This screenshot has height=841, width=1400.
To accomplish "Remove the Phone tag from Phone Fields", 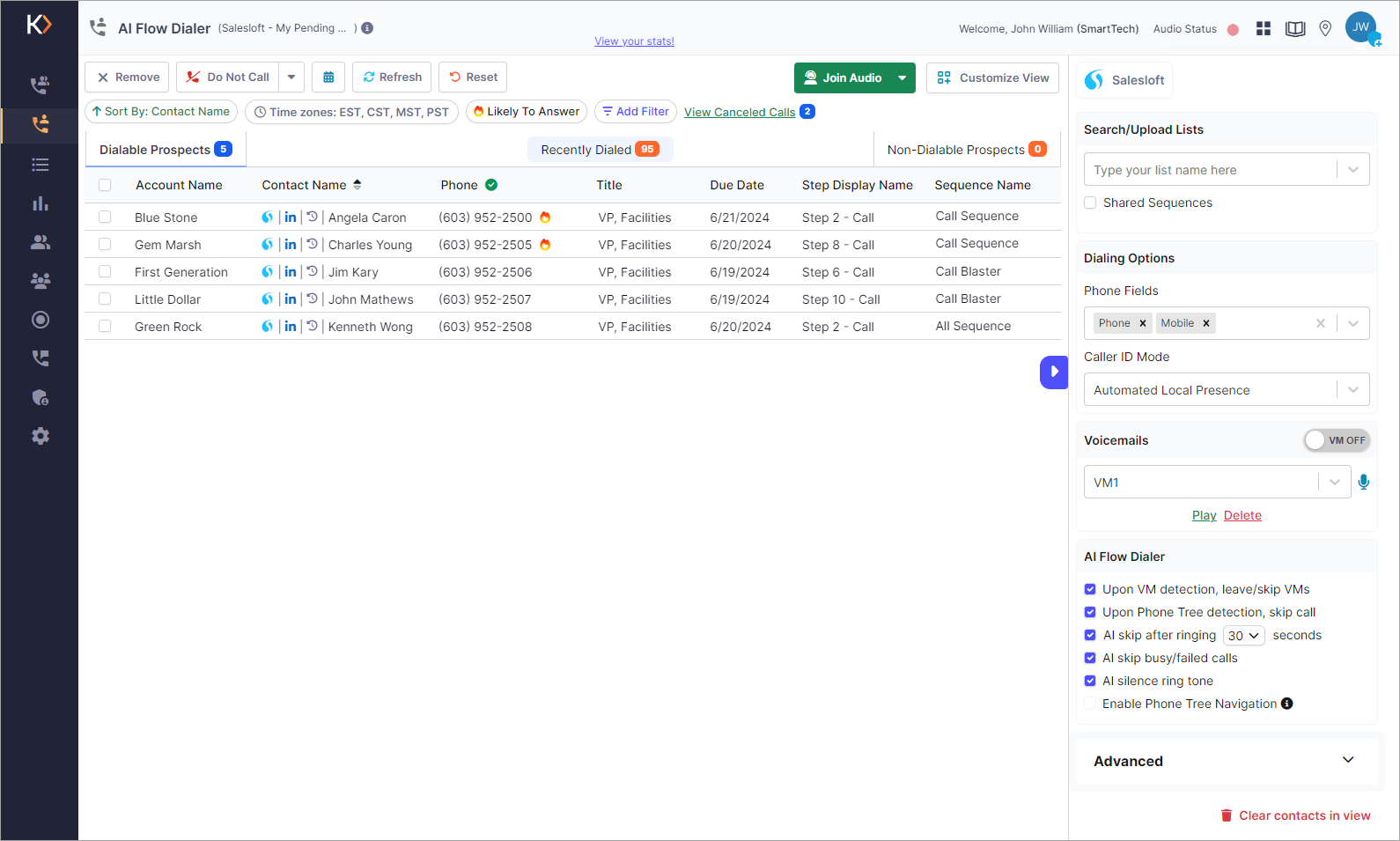I will 1143,323.
